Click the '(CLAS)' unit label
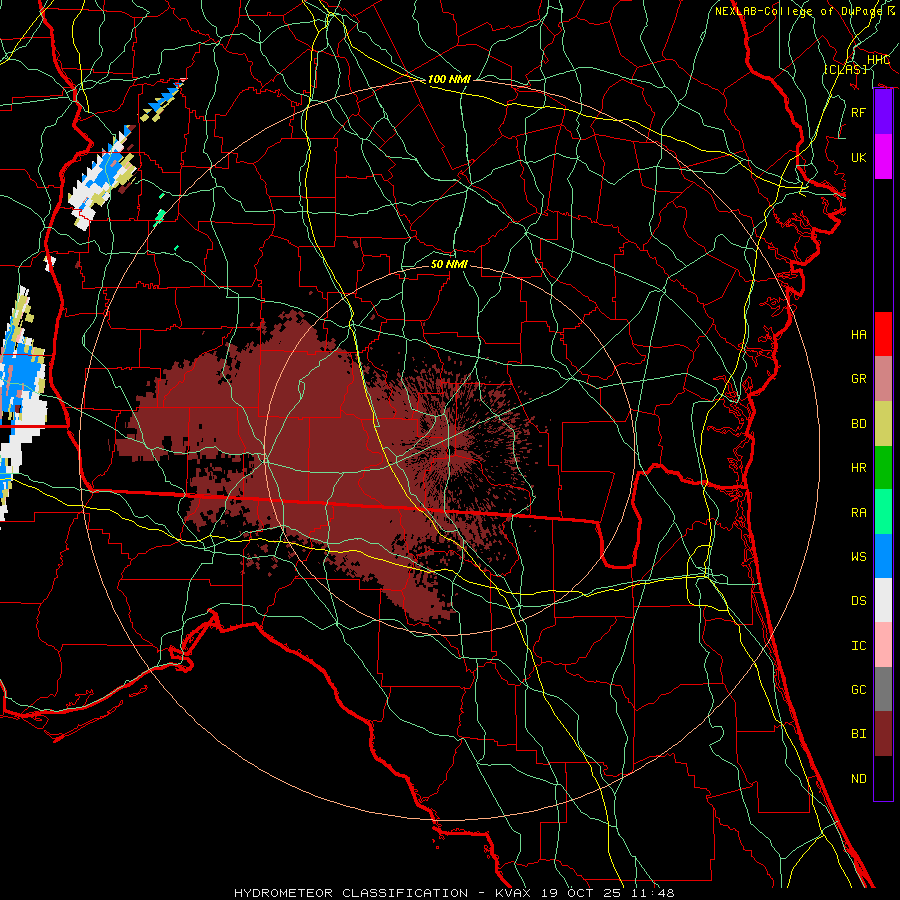 pyautogui.click(x=845, y=69)
